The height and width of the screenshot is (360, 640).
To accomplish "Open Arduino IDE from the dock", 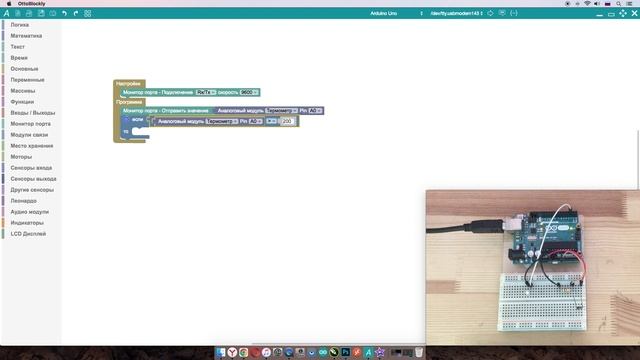I will (323, 353).
